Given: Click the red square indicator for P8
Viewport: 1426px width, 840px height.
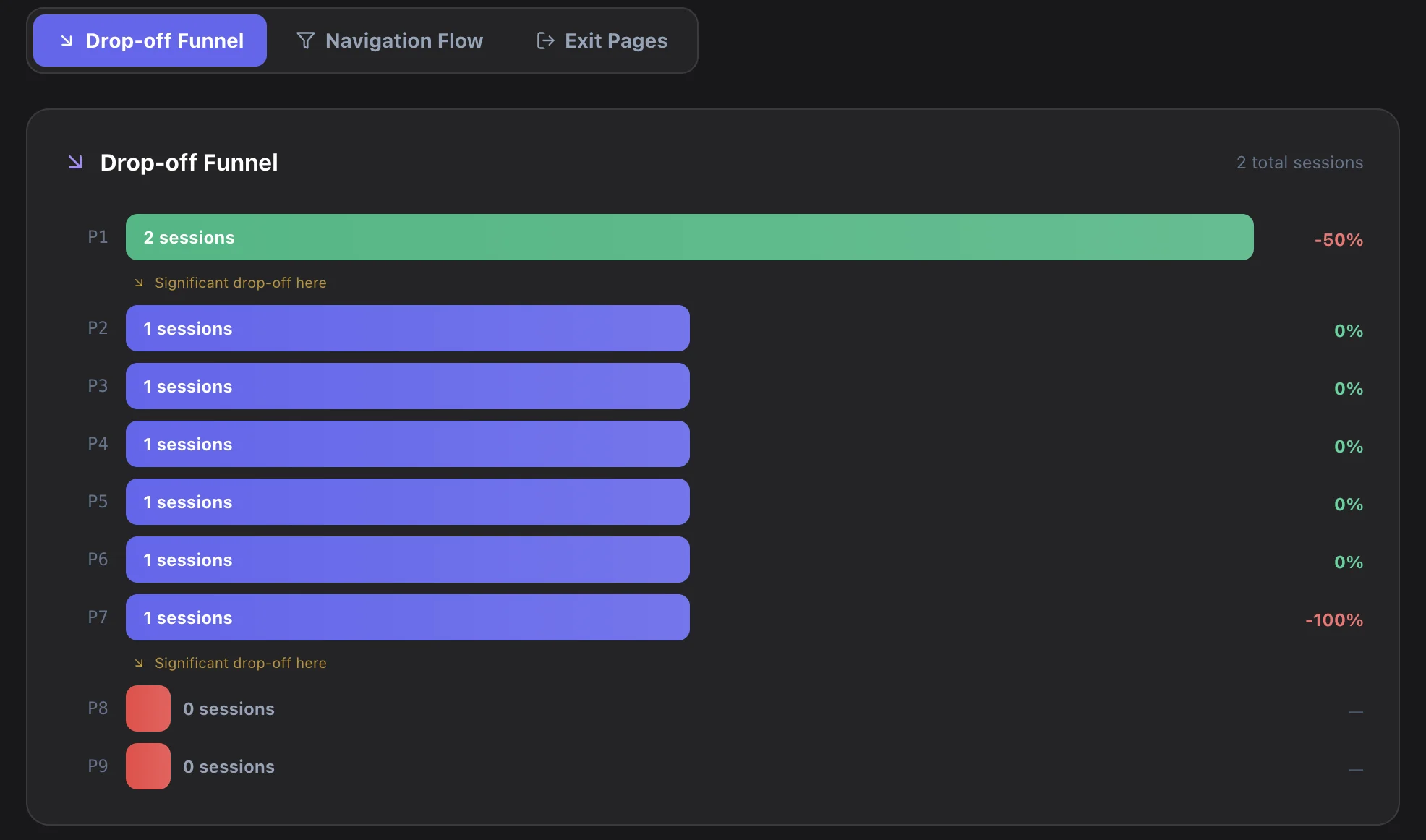Looking at the screenshot, I should [x=148, y=708].
